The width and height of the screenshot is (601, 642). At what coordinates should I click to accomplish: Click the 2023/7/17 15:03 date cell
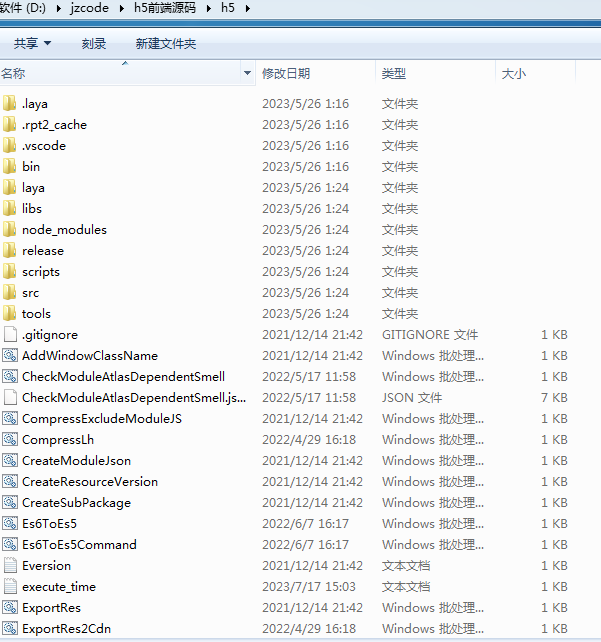coord(309,587)
